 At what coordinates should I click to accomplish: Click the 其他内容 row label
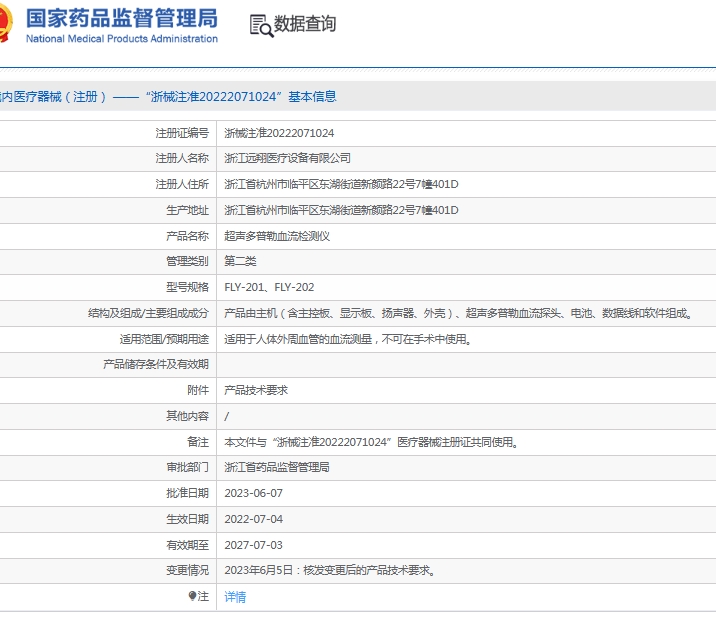[187, 416]
